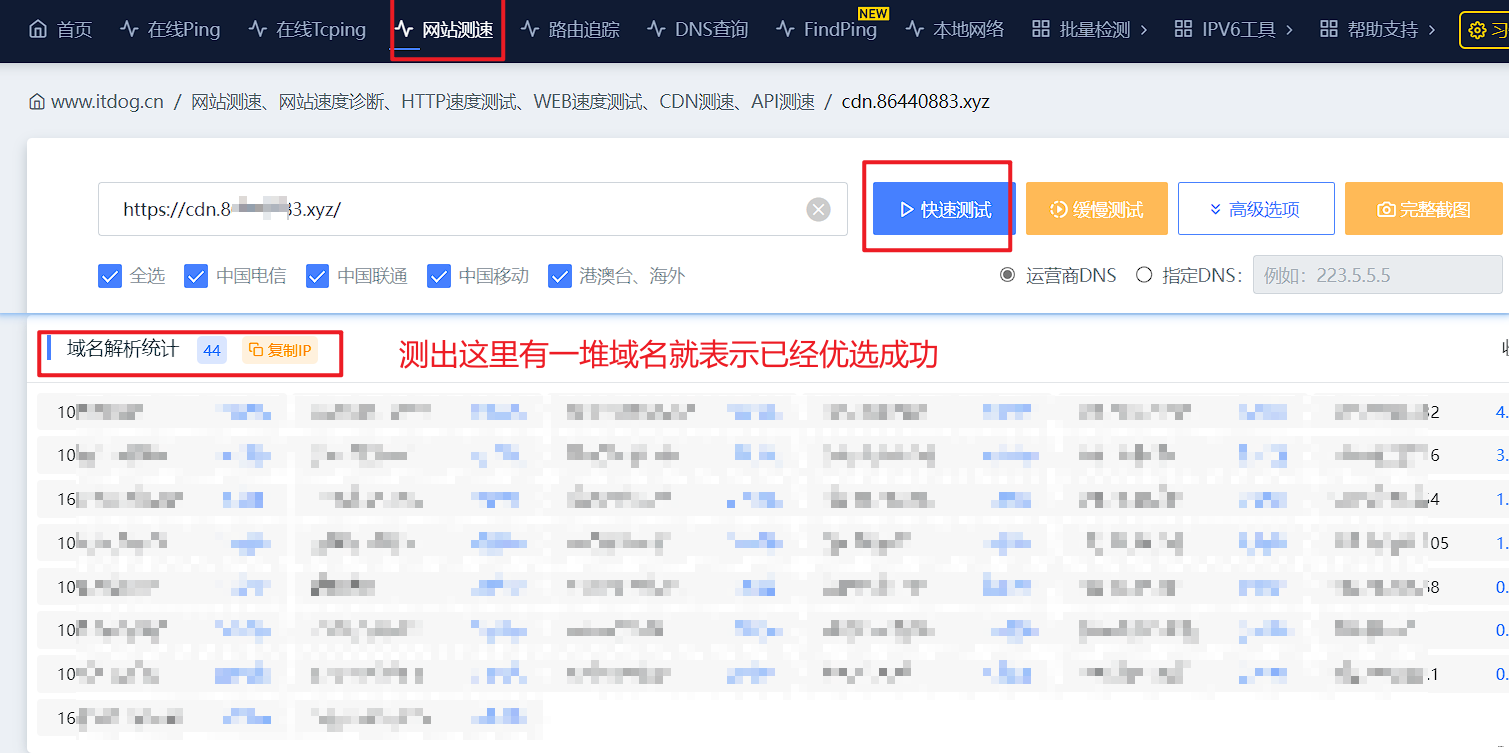Start the 缓慢测试 slow test
The image size is (1509, 753).
1096,209
